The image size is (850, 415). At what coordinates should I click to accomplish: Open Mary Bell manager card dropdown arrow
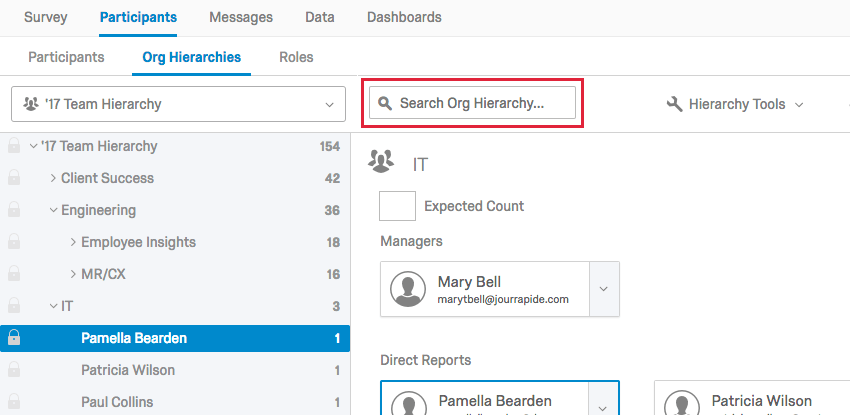[x=604, y=289]
